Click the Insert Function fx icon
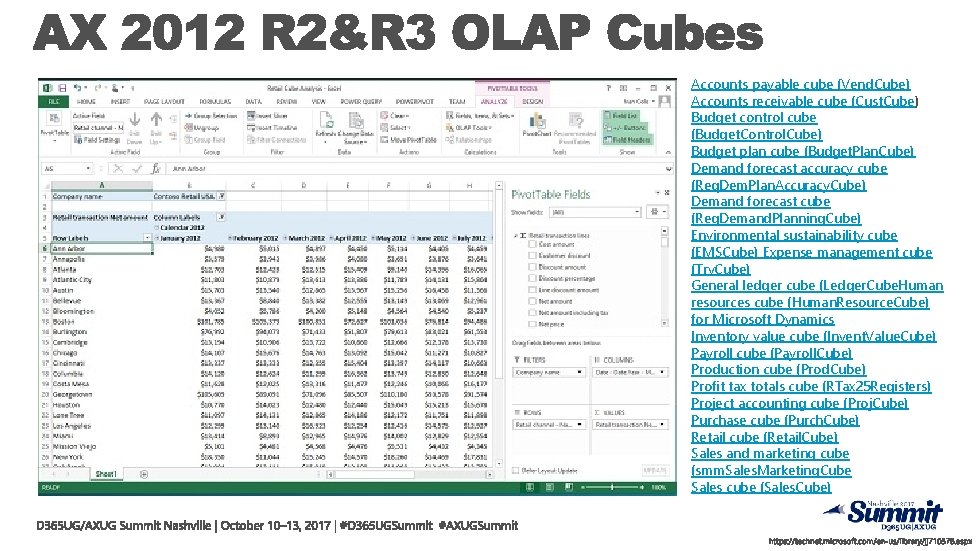The image size is (979, 551). [156, 168]
